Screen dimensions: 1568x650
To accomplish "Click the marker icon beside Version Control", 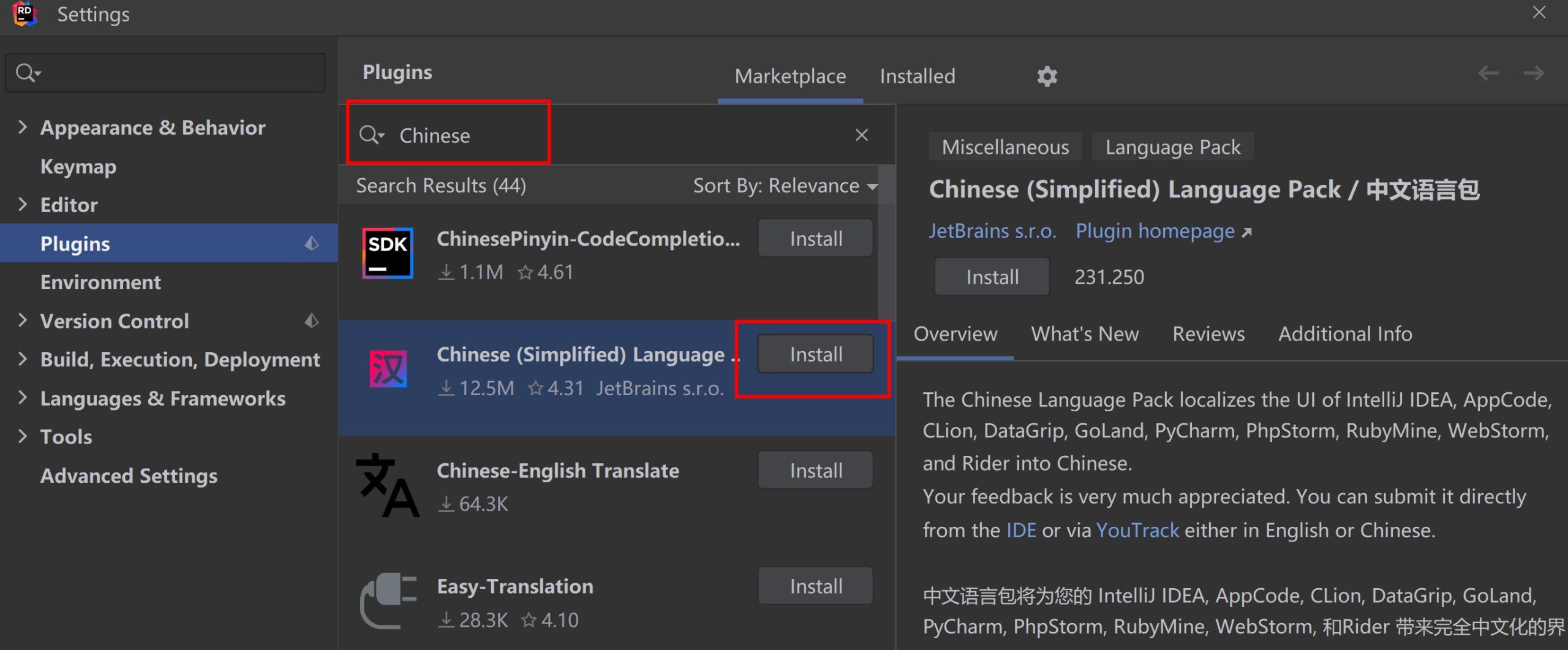I will pyautogui.click(x=312, y=321).
